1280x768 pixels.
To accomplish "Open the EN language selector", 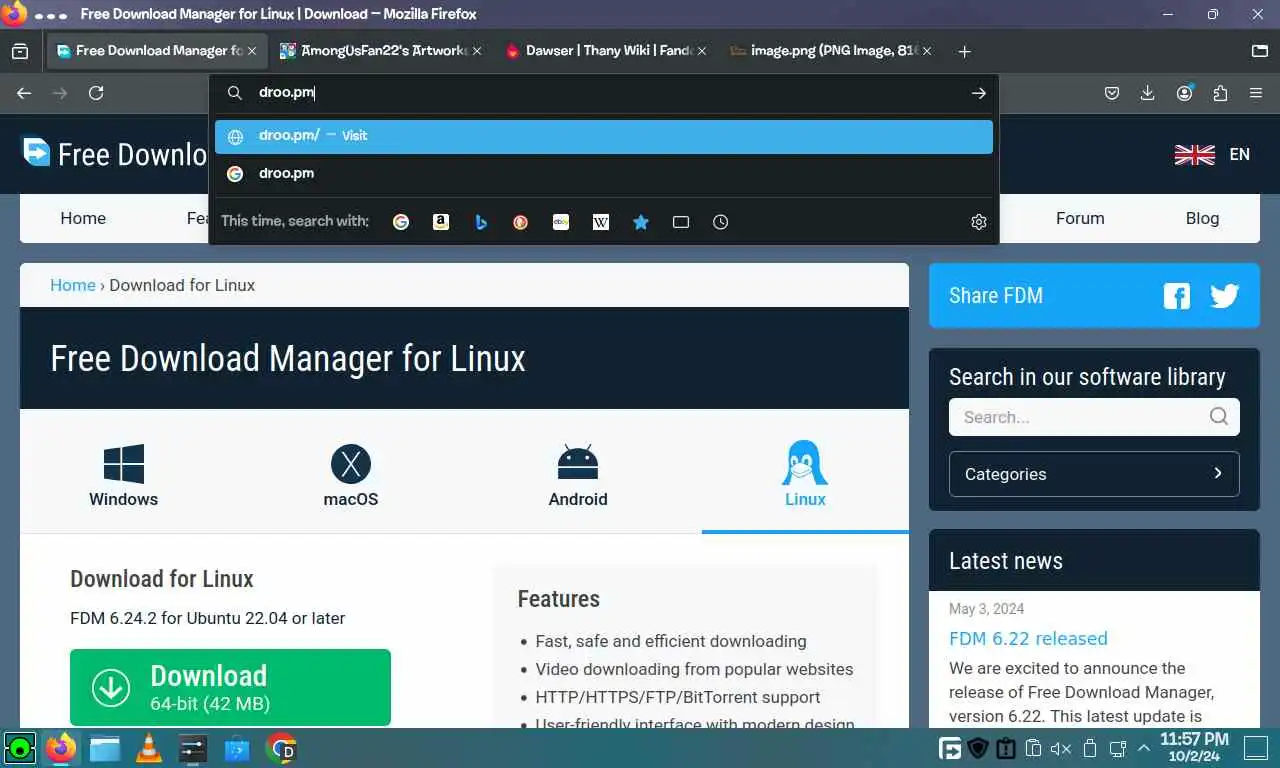I will [x=1239, y=155].
